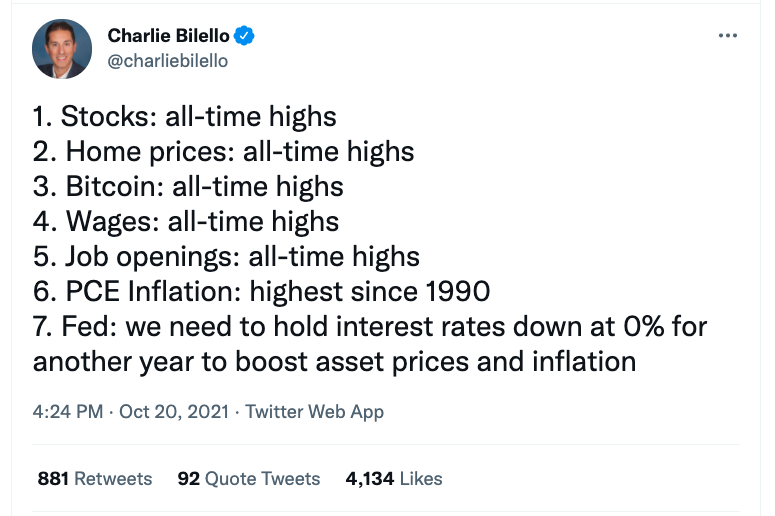Click the year "1990" in the tweet
775x516 pixels.
(455, 291)
